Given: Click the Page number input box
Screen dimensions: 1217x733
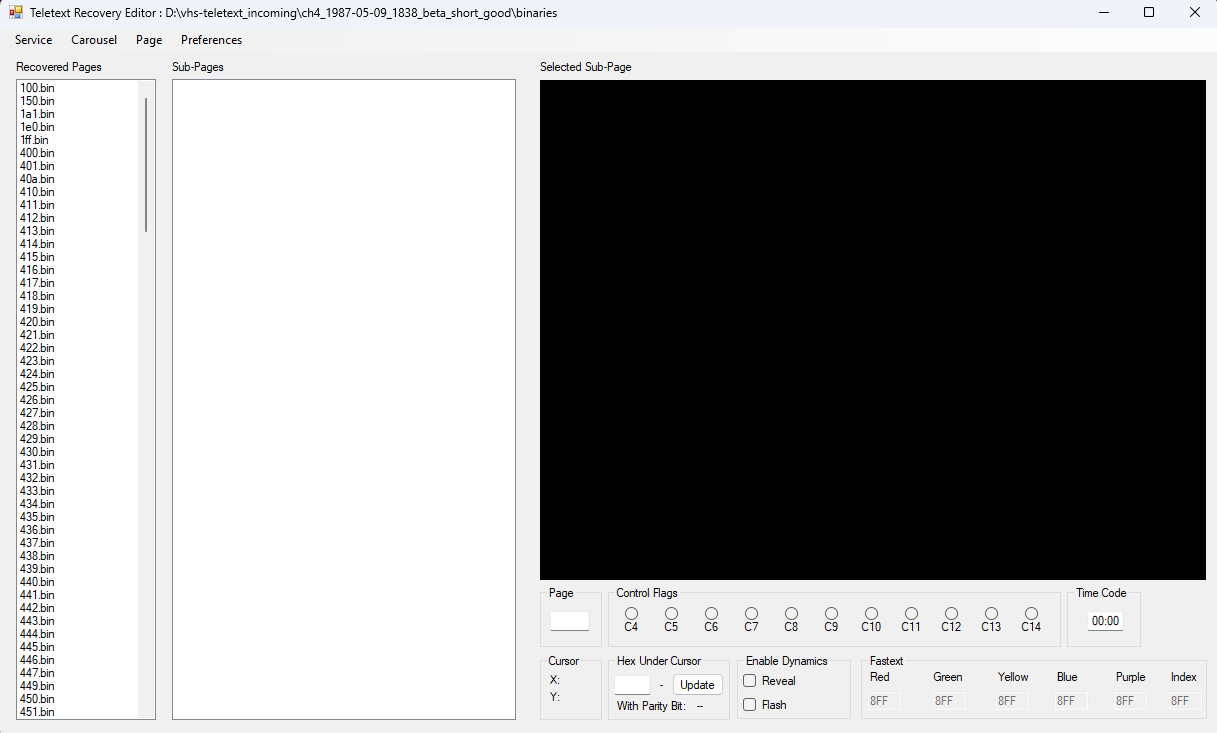Looking at the screenshot, I should pyautogui.click(x=570, y=622).
